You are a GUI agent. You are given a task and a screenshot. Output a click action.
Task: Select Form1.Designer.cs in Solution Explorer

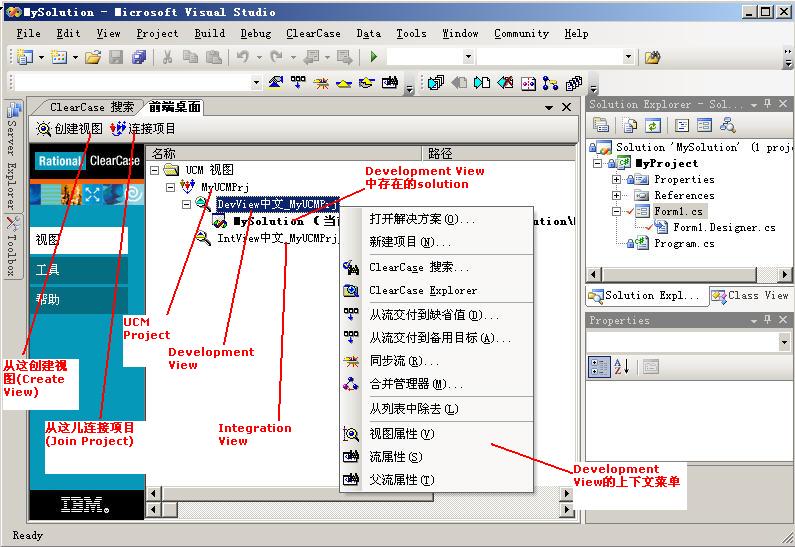(724, 227)
